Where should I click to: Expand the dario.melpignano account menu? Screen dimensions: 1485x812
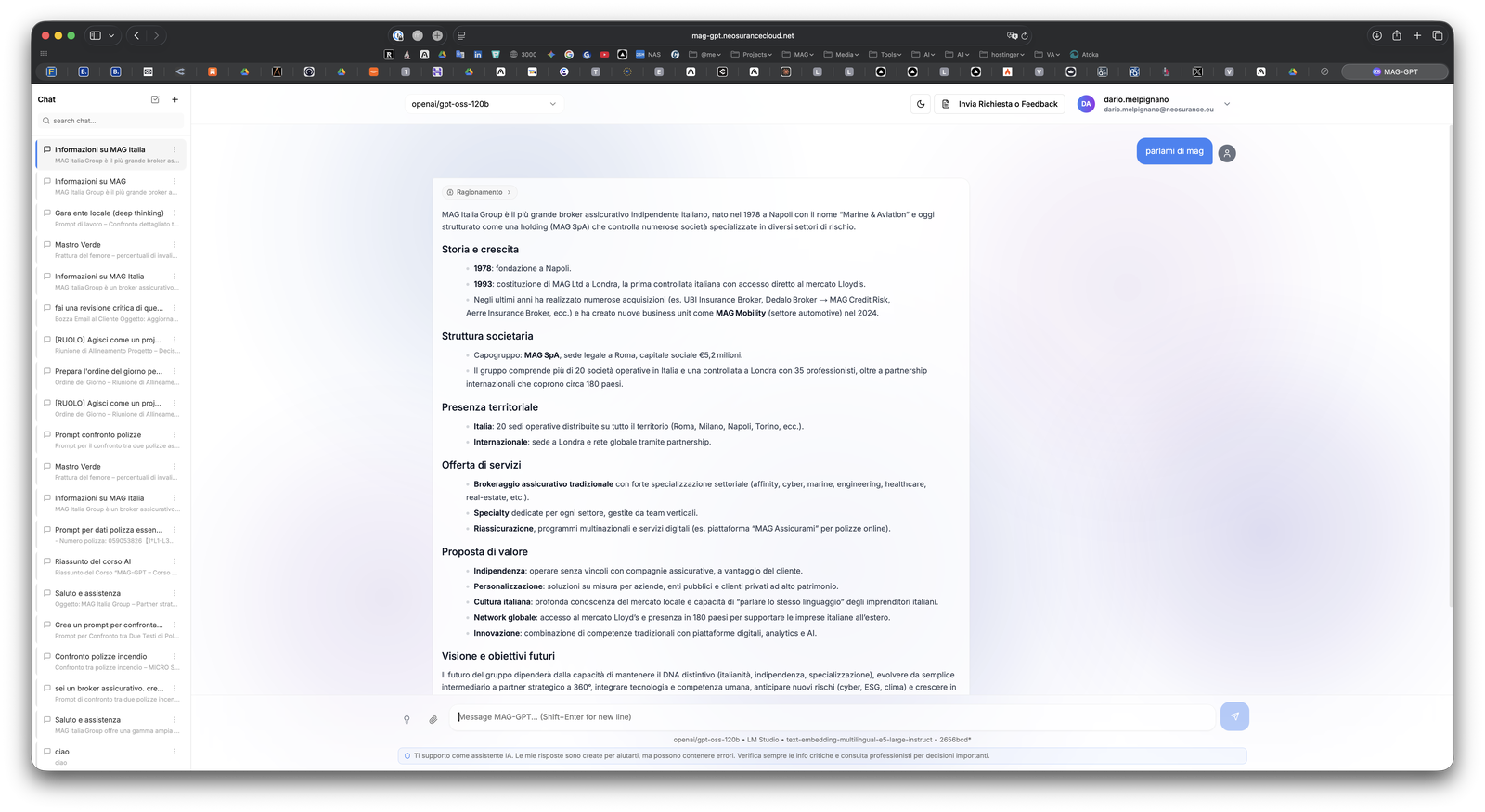pyautogui.click(x=1227, y=104)
